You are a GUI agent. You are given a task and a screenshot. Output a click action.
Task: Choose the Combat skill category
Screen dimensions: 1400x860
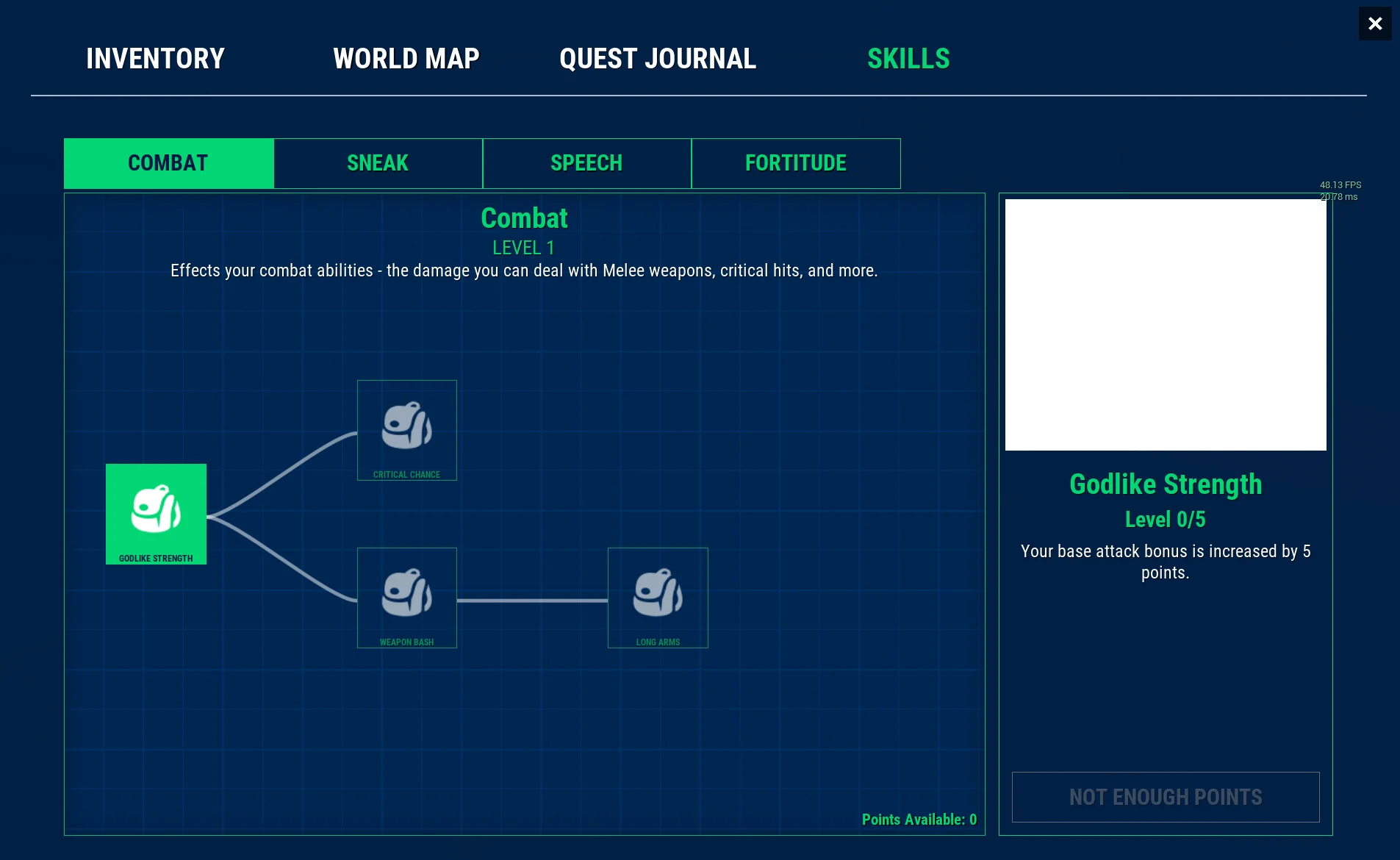point(168,163)
